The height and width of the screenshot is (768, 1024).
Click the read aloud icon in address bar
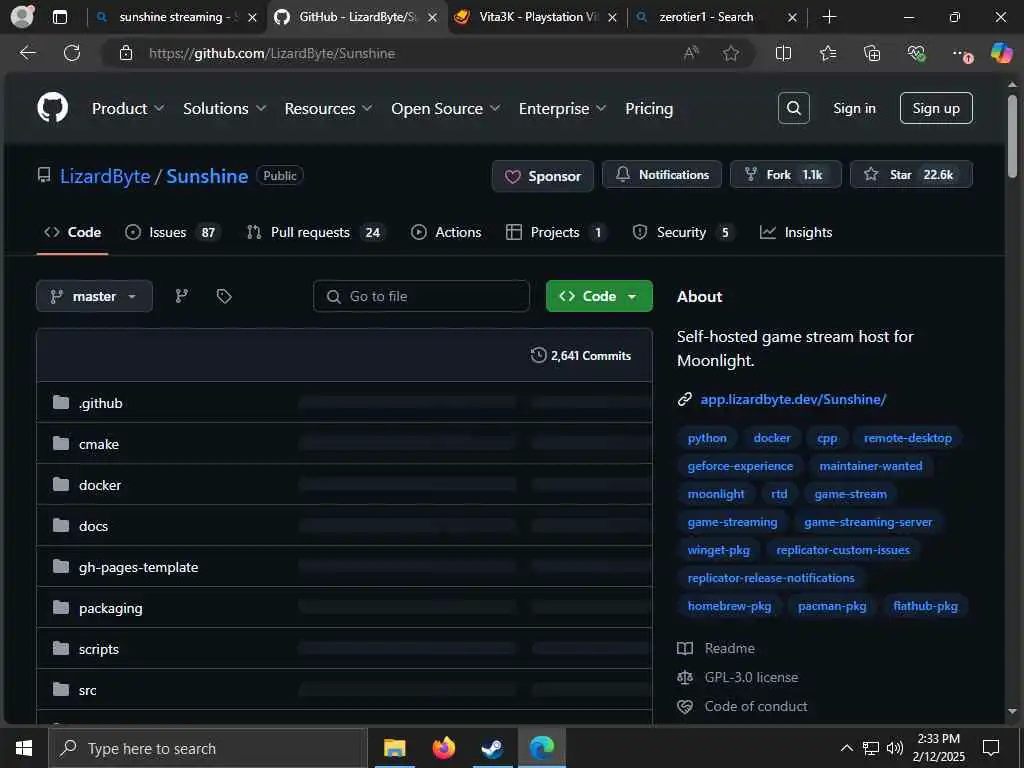[x=690, y=53]
